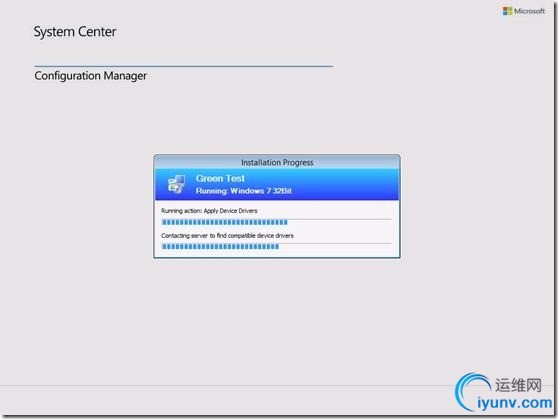Click "Running: Windows 7 32Bit" text
This screenshot has height=419, width=558.
click(x=244, y=191)
